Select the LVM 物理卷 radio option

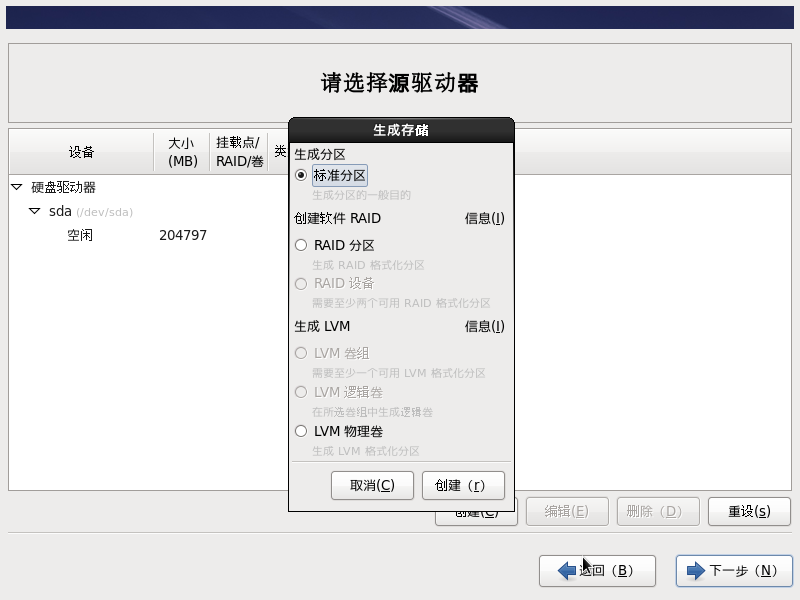pos(301,432)
